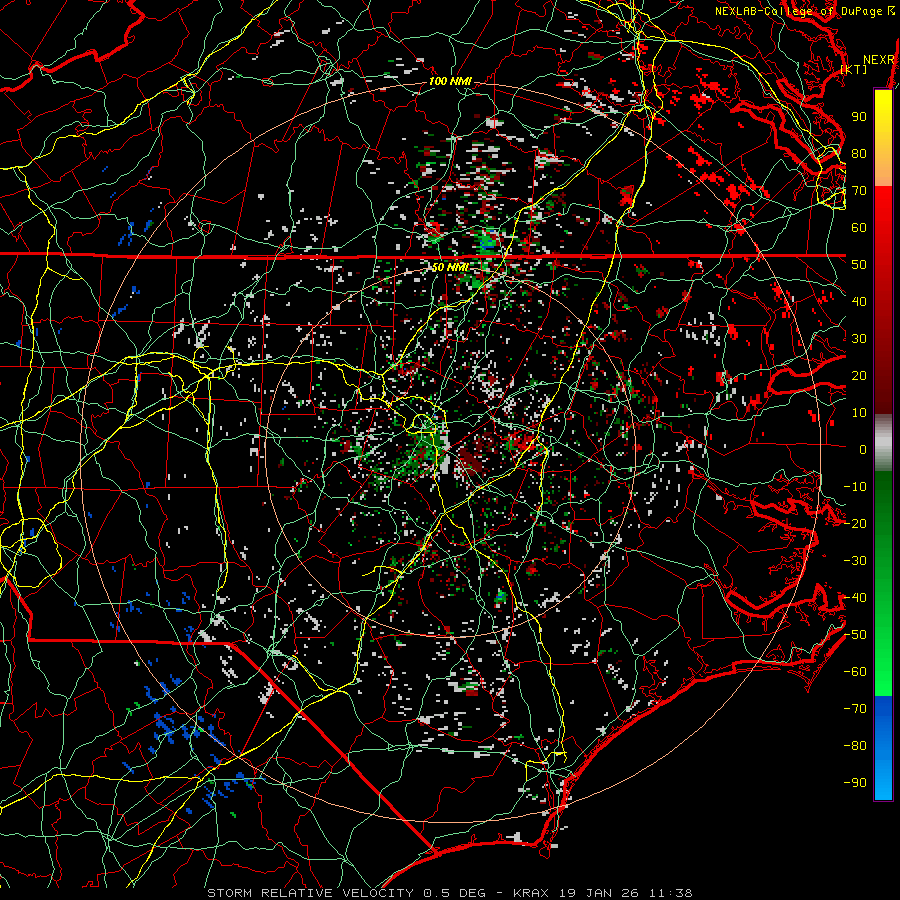
Task: Click the "19 JAN 26" date in the caption
Action: pos(598,893)
